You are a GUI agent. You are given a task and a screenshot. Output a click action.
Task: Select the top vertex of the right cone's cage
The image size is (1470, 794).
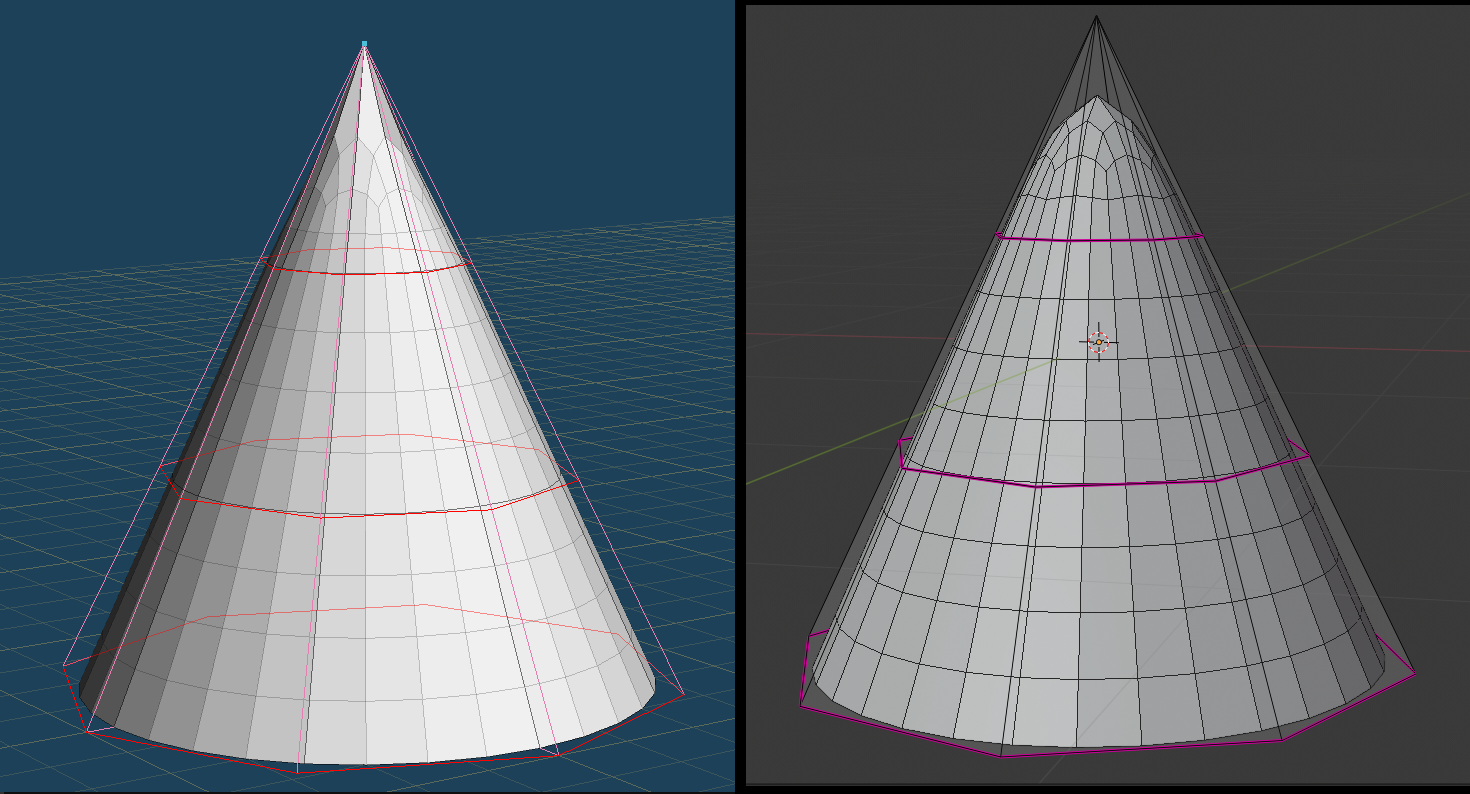pyautogui.click(x=1097, y=16)
